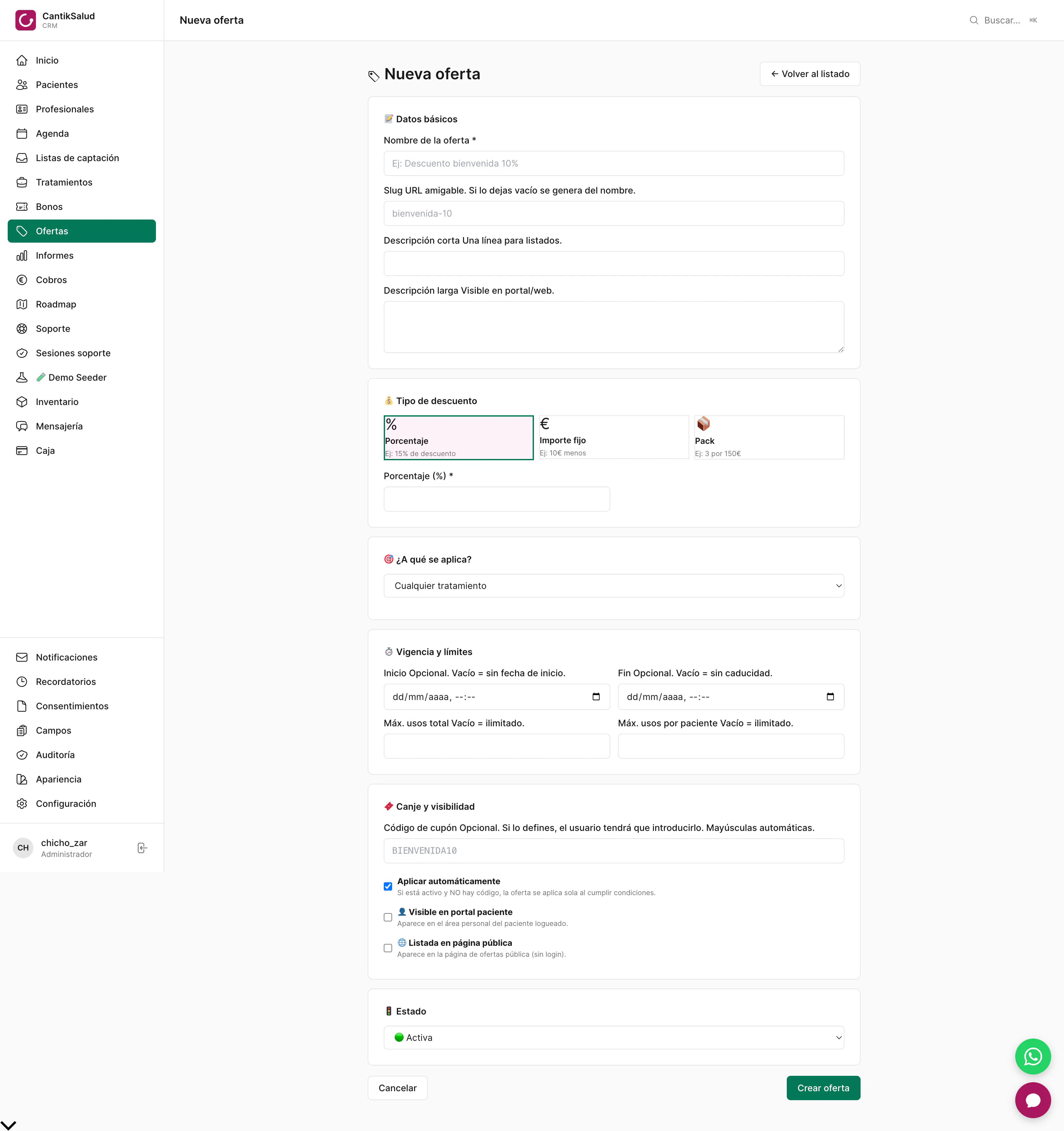Click Volver al listado button
The image size is (1064, 1131).
(810, 74)
